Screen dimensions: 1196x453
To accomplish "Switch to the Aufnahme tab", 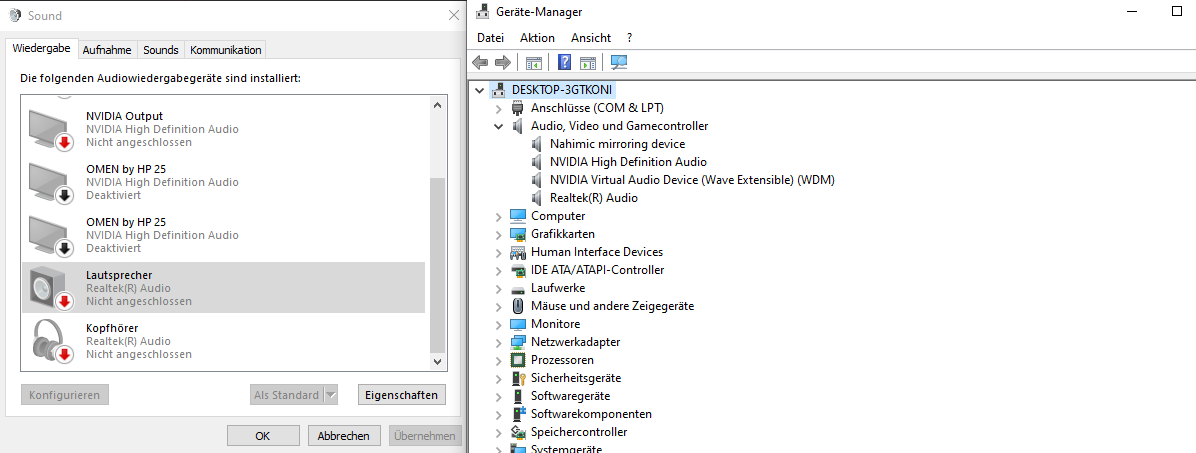I will 107,50.
